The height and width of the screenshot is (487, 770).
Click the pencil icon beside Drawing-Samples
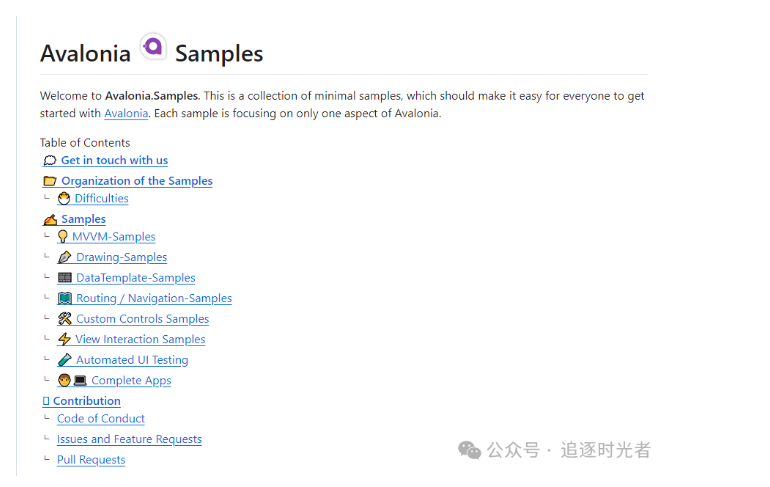(65, 257)
